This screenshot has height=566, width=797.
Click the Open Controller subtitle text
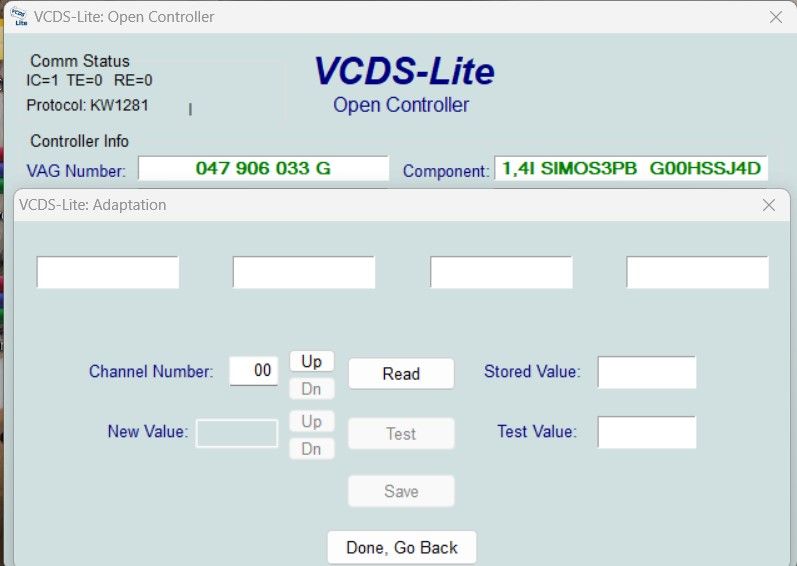(x=401, y=105)
